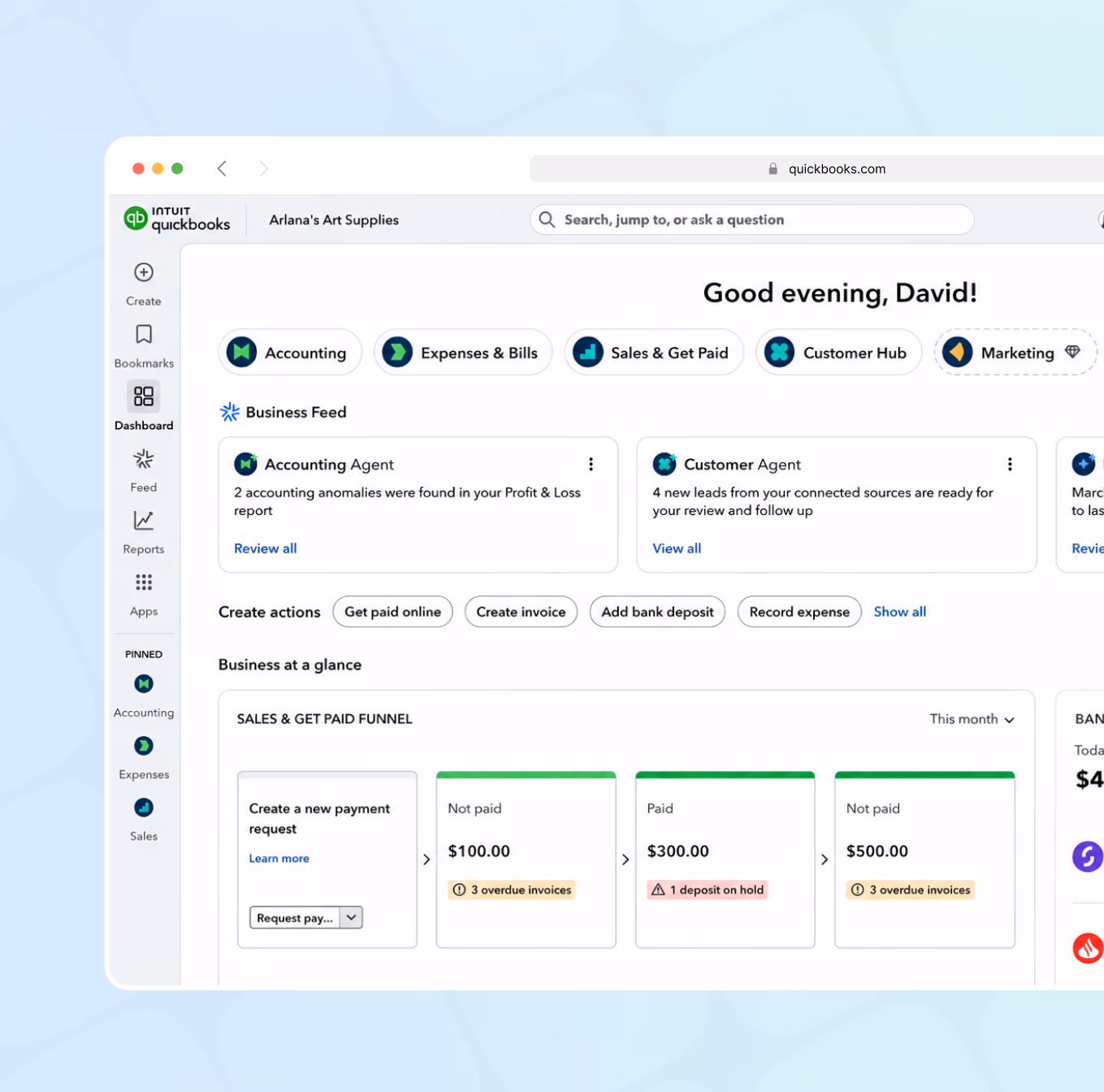1104x1092 pixels.
Task: Open the Accounting category pill
Action: pos(290,352)
